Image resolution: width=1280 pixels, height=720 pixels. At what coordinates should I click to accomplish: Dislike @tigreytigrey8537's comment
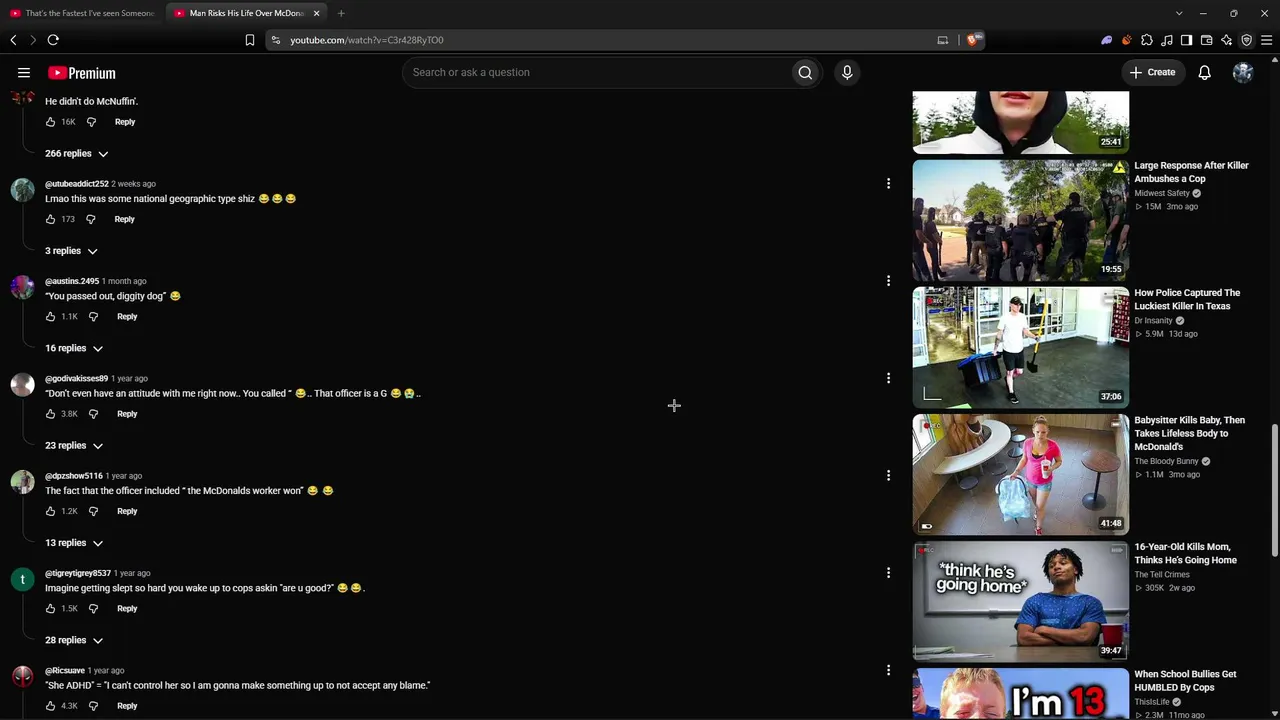coord(93,608)
